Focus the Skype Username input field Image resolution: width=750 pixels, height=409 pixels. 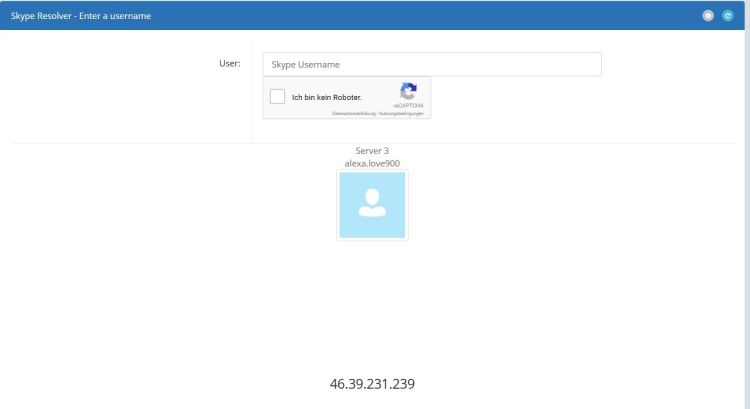click(432, 64)
